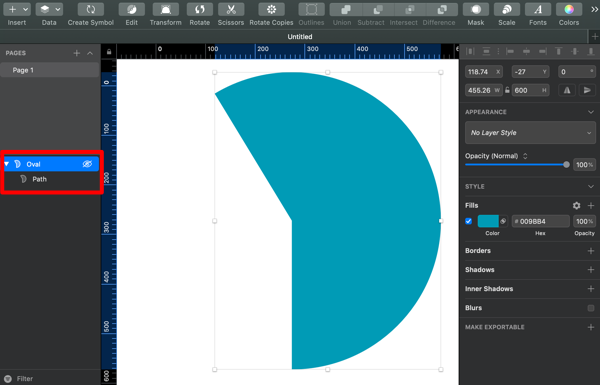Select the Oval layer
The height and width of the screenshot is (385, 600).
[51, 164]
